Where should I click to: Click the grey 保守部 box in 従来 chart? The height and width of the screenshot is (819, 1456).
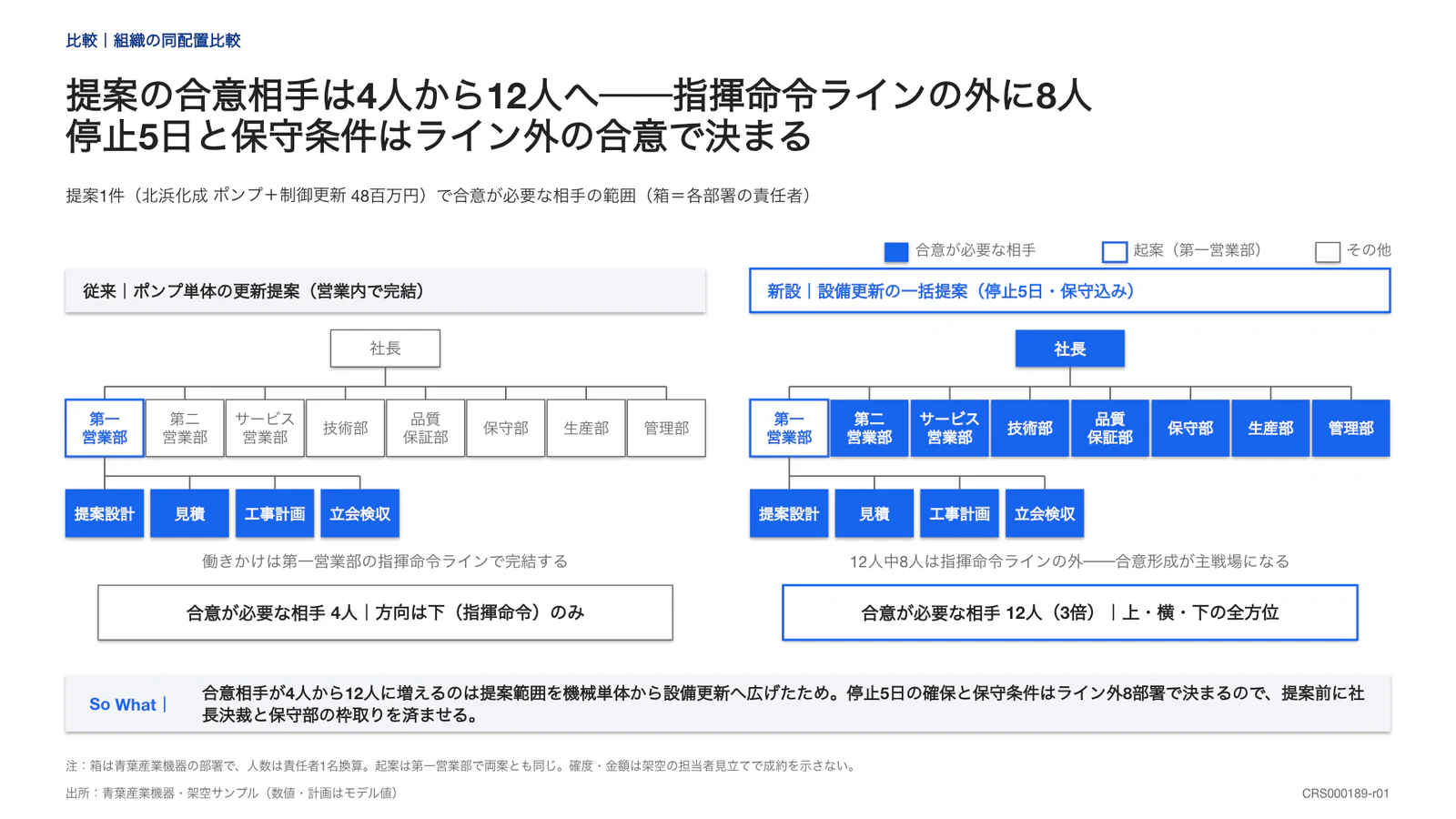click(506, 428)
